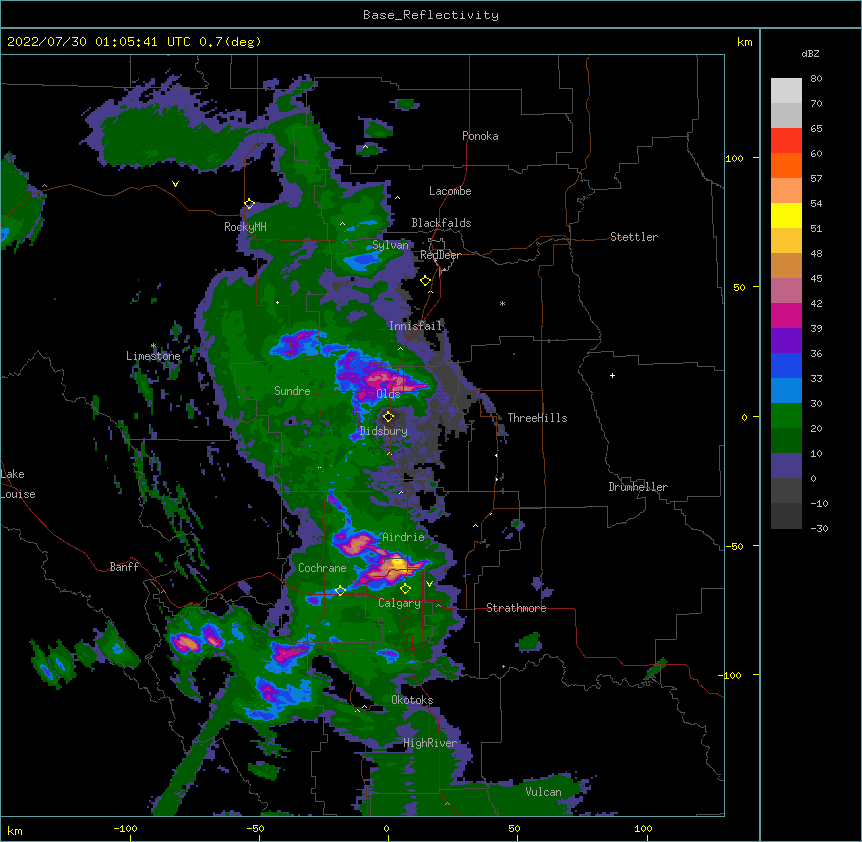Select the magenta 39-42 dBZ legend swatch
The image size is (862, 842).
pyautogui.click(x=786, y=315)
